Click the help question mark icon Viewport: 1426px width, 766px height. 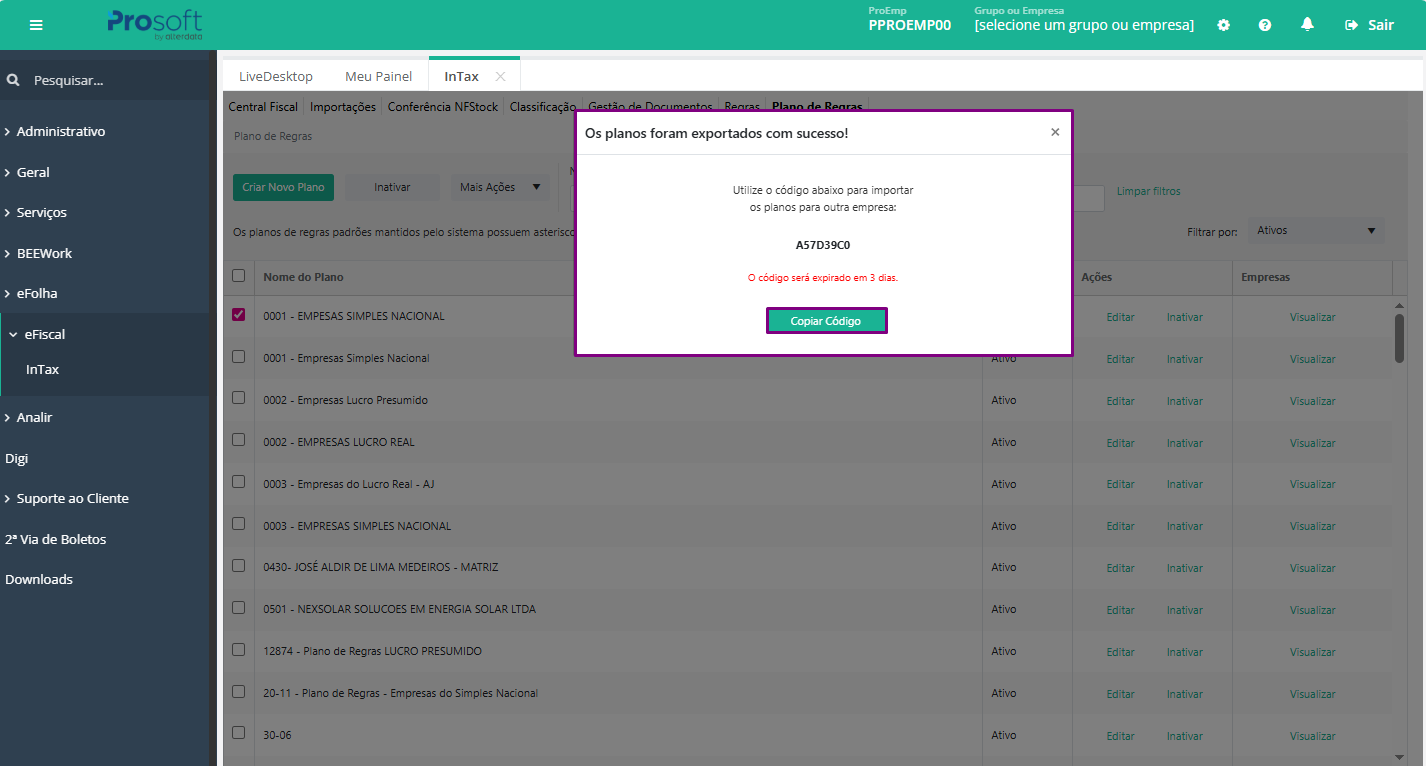coord(1265,25)
